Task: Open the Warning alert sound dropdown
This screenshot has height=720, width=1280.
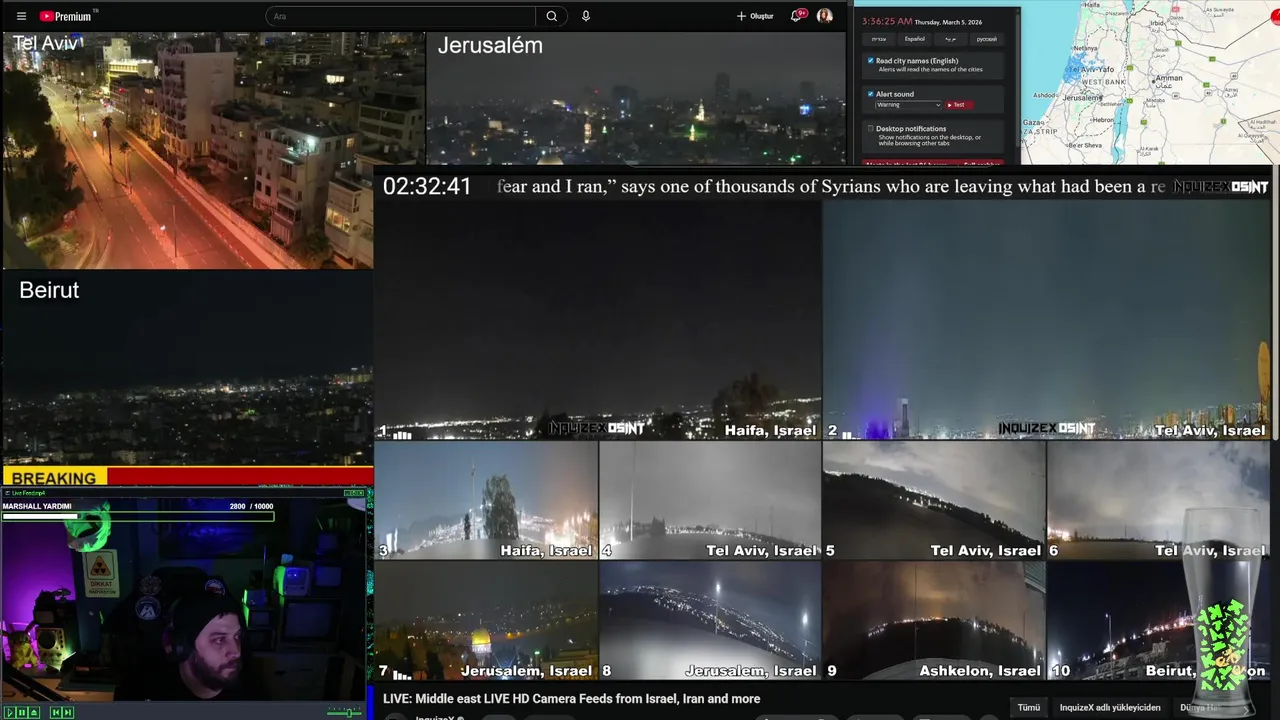Action: 908,105
